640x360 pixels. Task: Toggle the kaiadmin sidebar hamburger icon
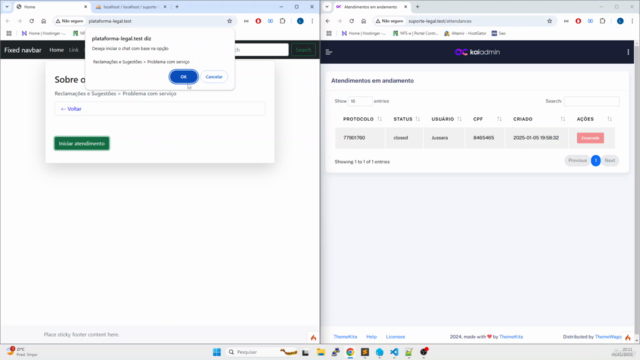click(x=329, y=52)
